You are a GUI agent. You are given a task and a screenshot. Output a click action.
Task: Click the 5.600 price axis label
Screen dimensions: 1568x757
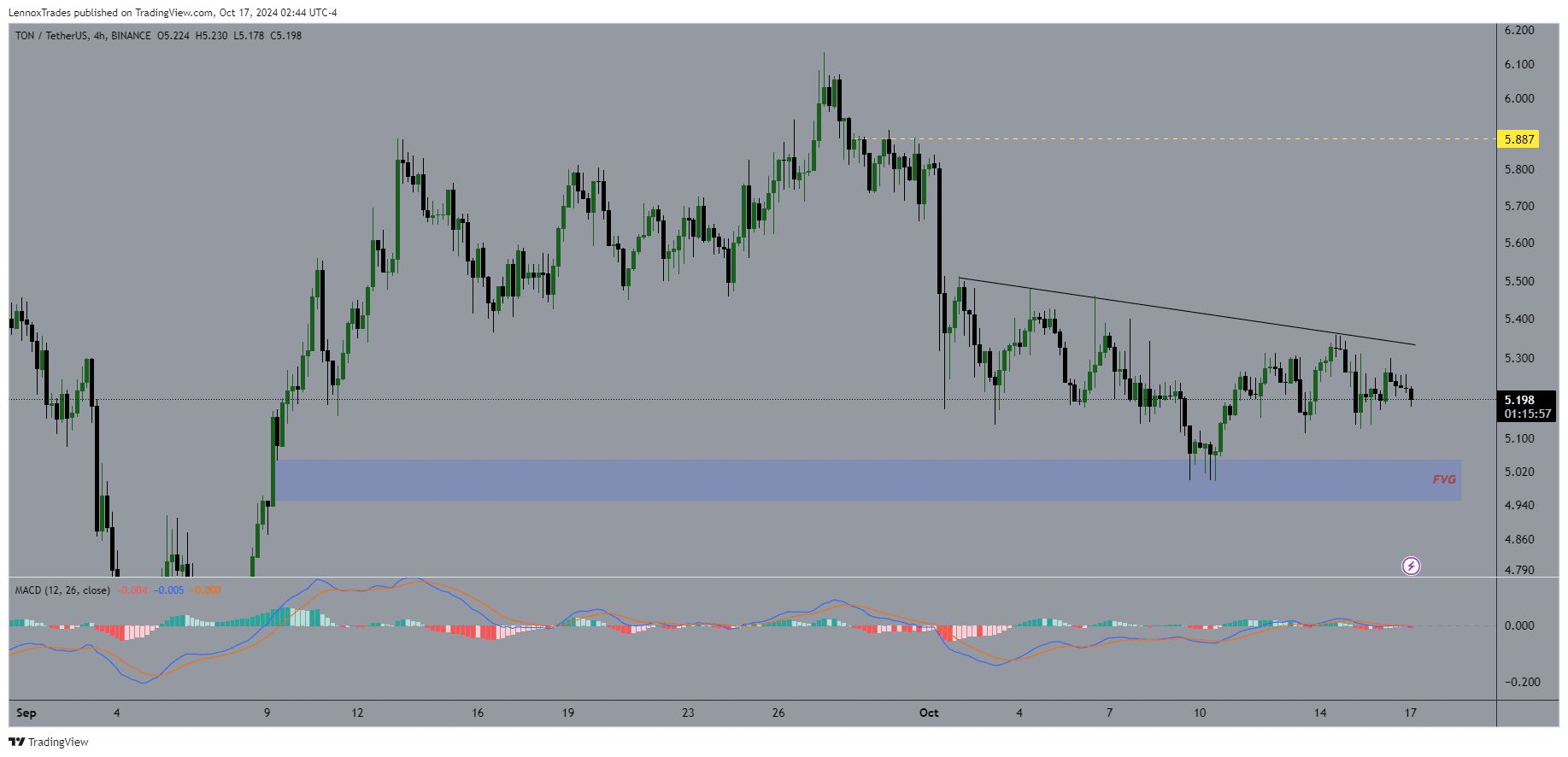(x=1518, y=243)
